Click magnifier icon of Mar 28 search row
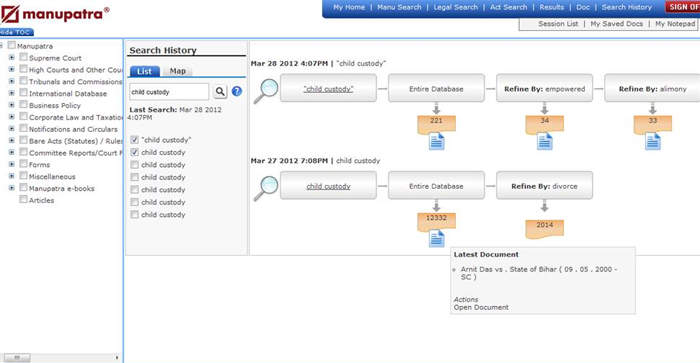 (x=266, y=91)
